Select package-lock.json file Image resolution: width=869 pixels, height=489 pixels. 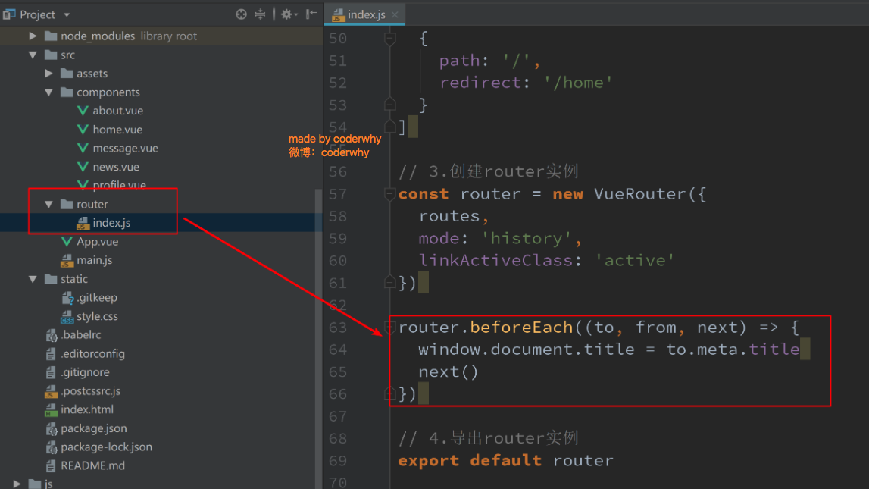(x=106, y=447)
